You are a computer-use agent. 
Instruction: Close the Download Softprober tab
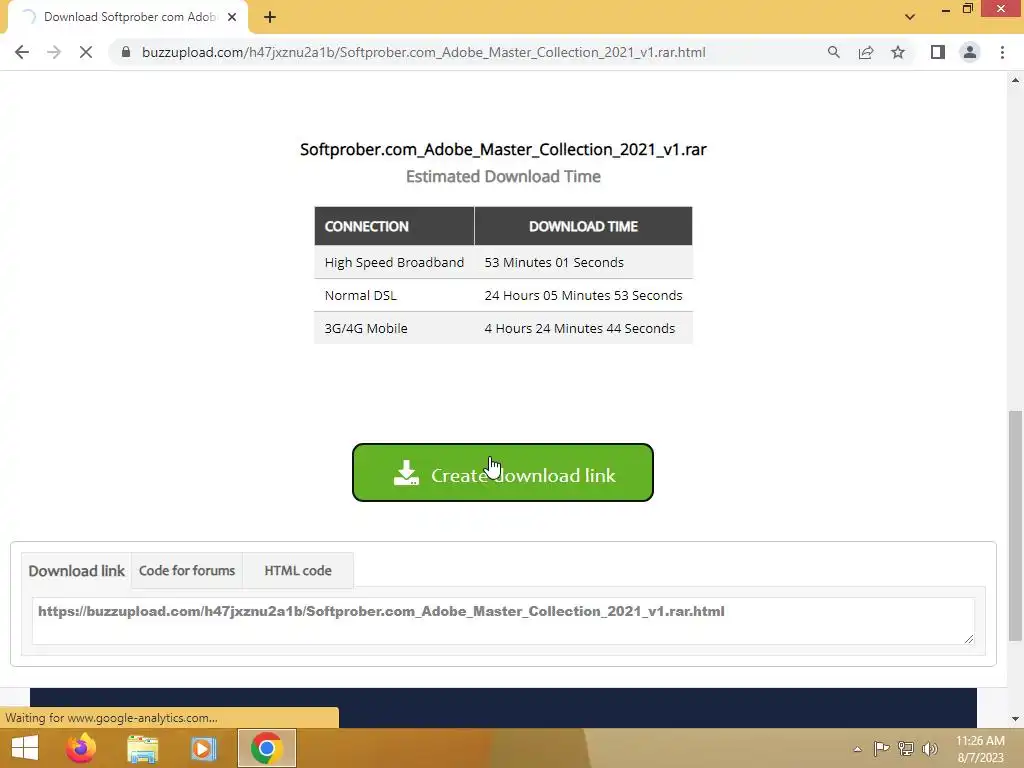232,17
